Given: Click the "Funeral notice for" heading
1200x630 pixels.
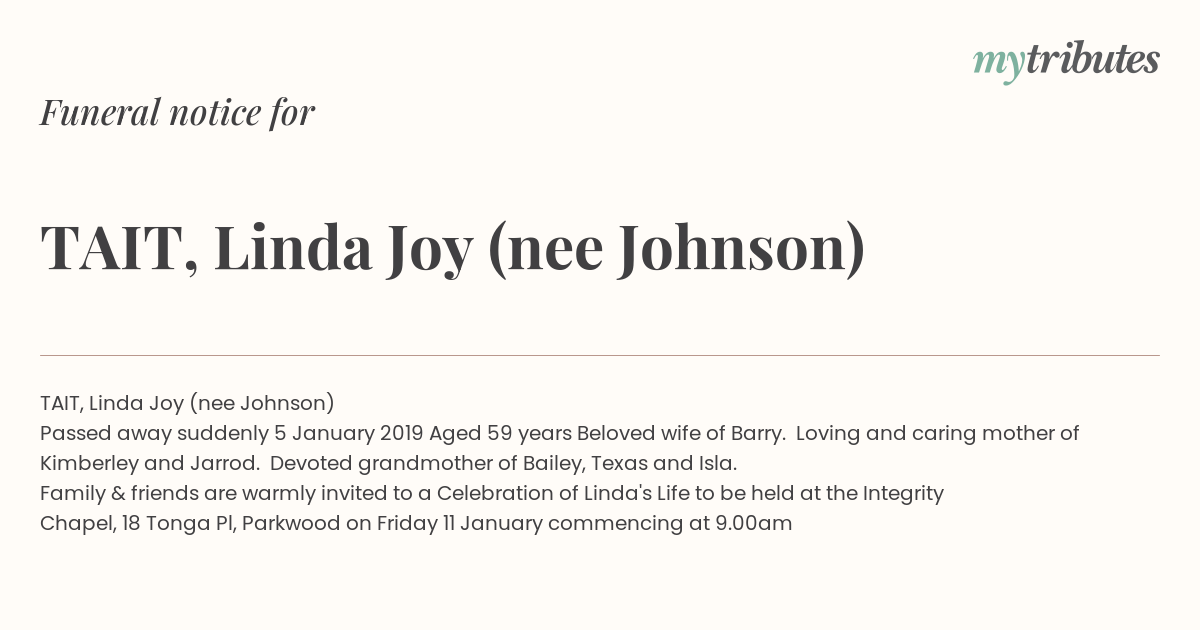Looking at the screenshot, I should (178, 112).
